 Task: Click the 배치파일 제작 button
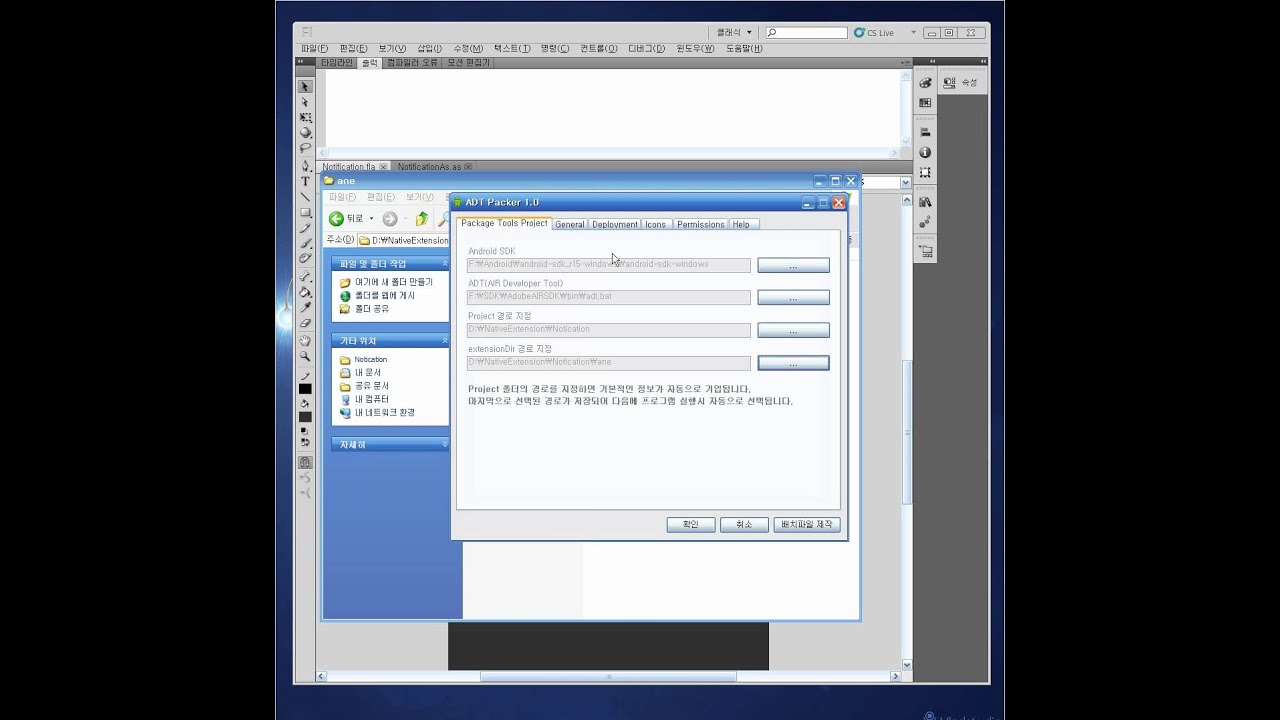[807, 524]
